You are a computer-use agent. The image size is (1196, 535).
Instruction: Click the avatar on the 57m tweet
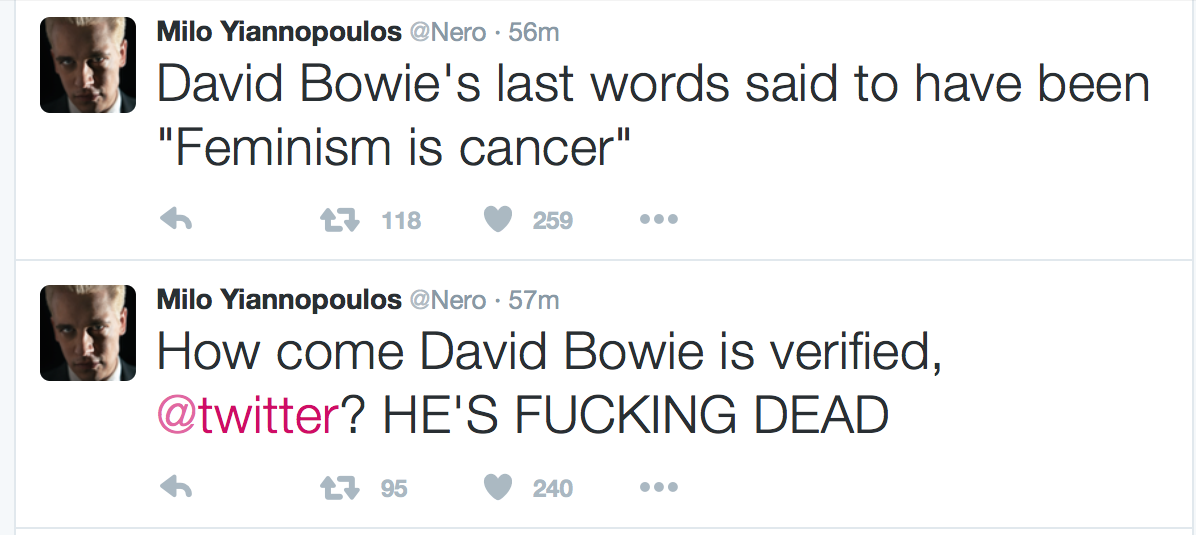pyautogui.click(x=88, y=333)
